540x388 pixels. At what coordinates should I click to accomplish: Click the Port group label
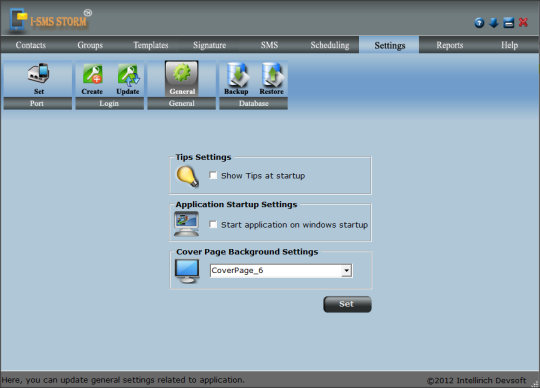(38, 103)
